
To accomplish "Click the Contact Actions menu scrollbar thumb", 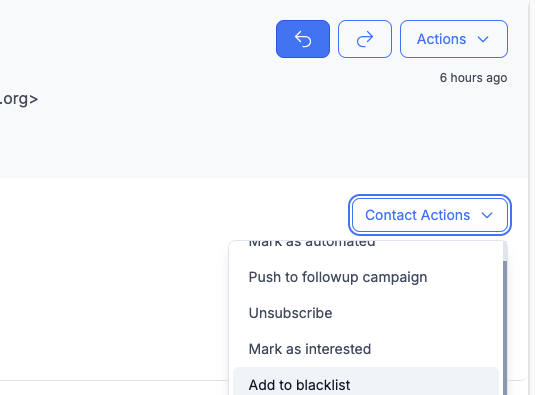I will (505, 327).
